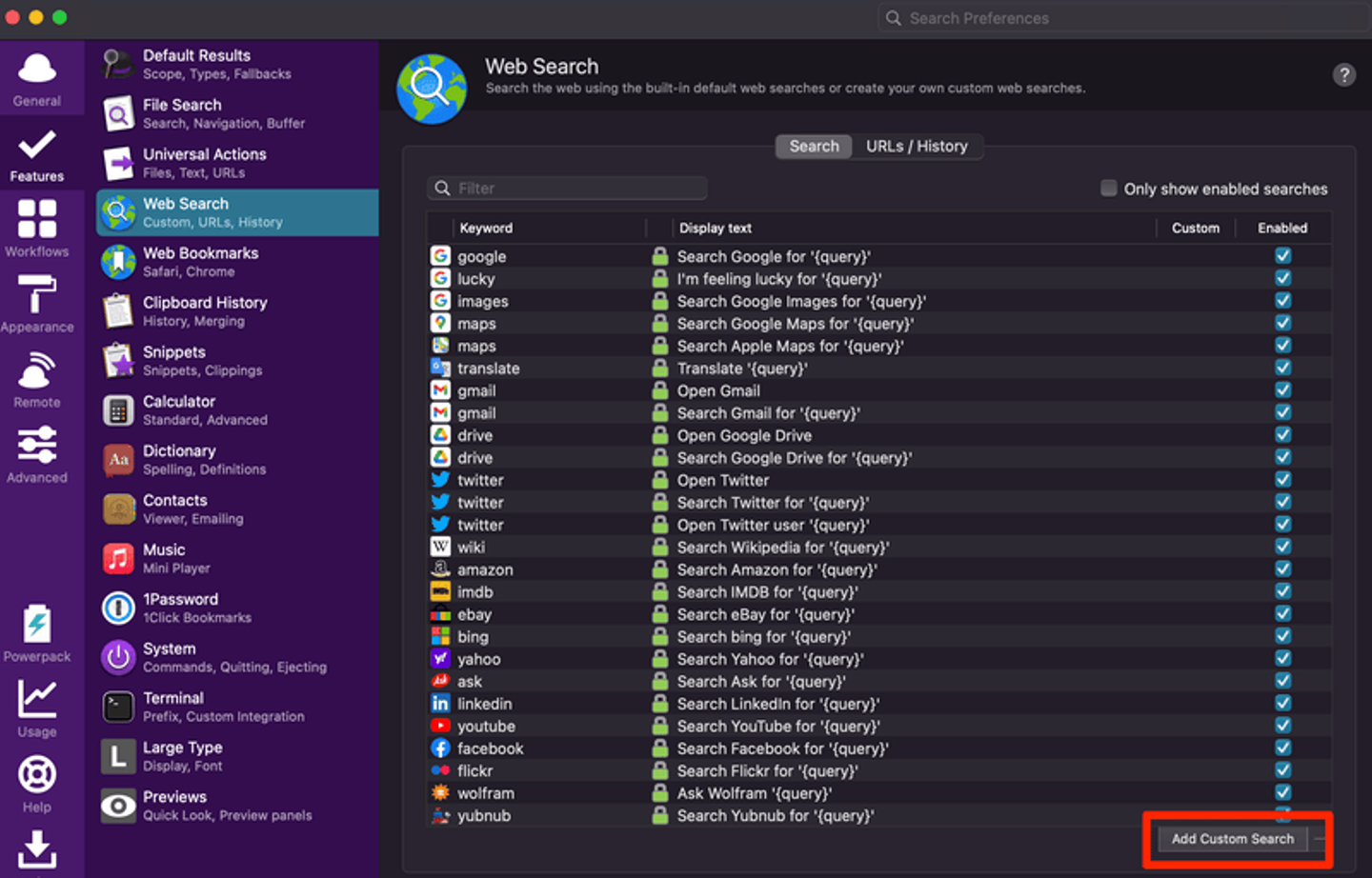Open the Powerpack section icon
Image resolution: width=1372 pixels, height=878 pixels.
click(x=37, y=626)
